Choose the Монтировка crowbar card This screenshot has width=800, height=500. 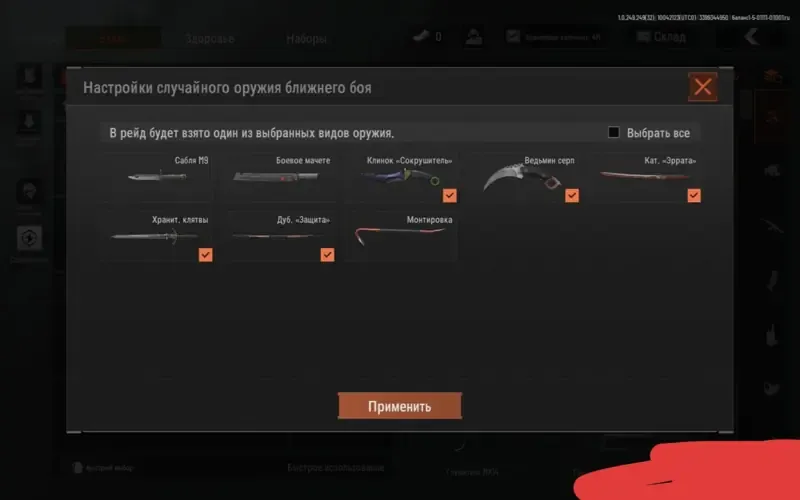(x=402, y=236)
